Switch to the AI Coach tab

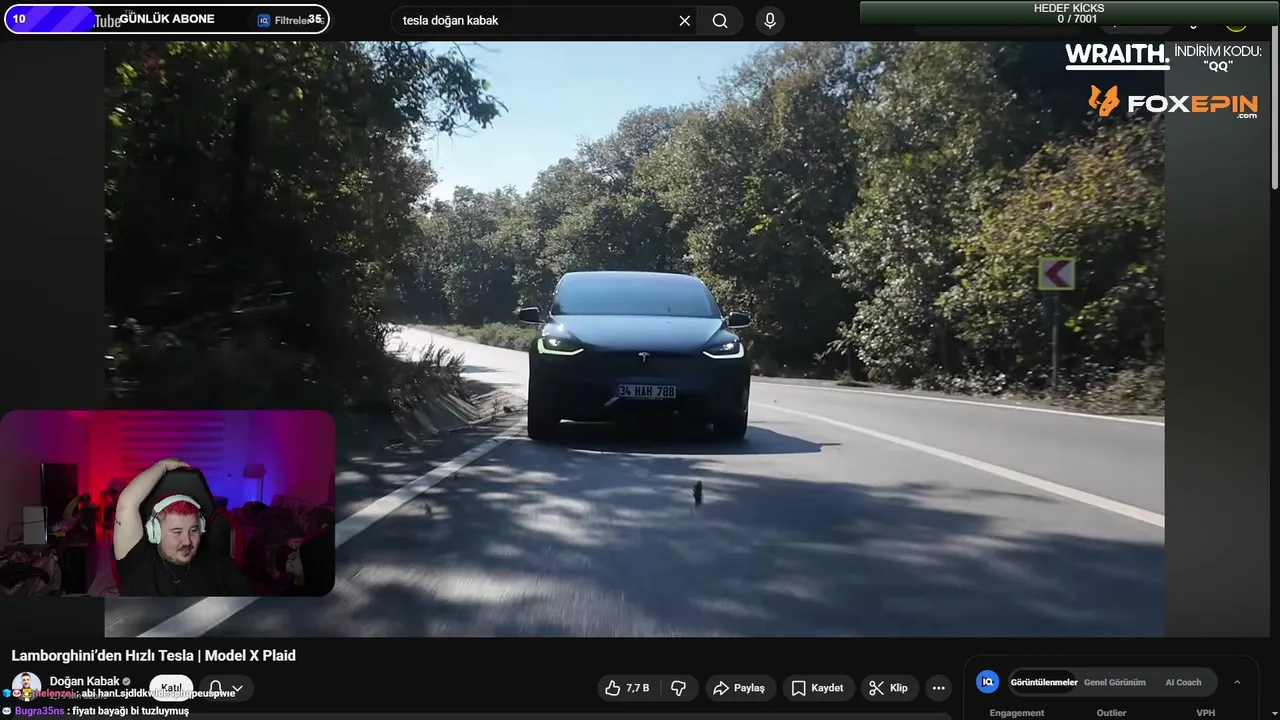click(1183, 682)
